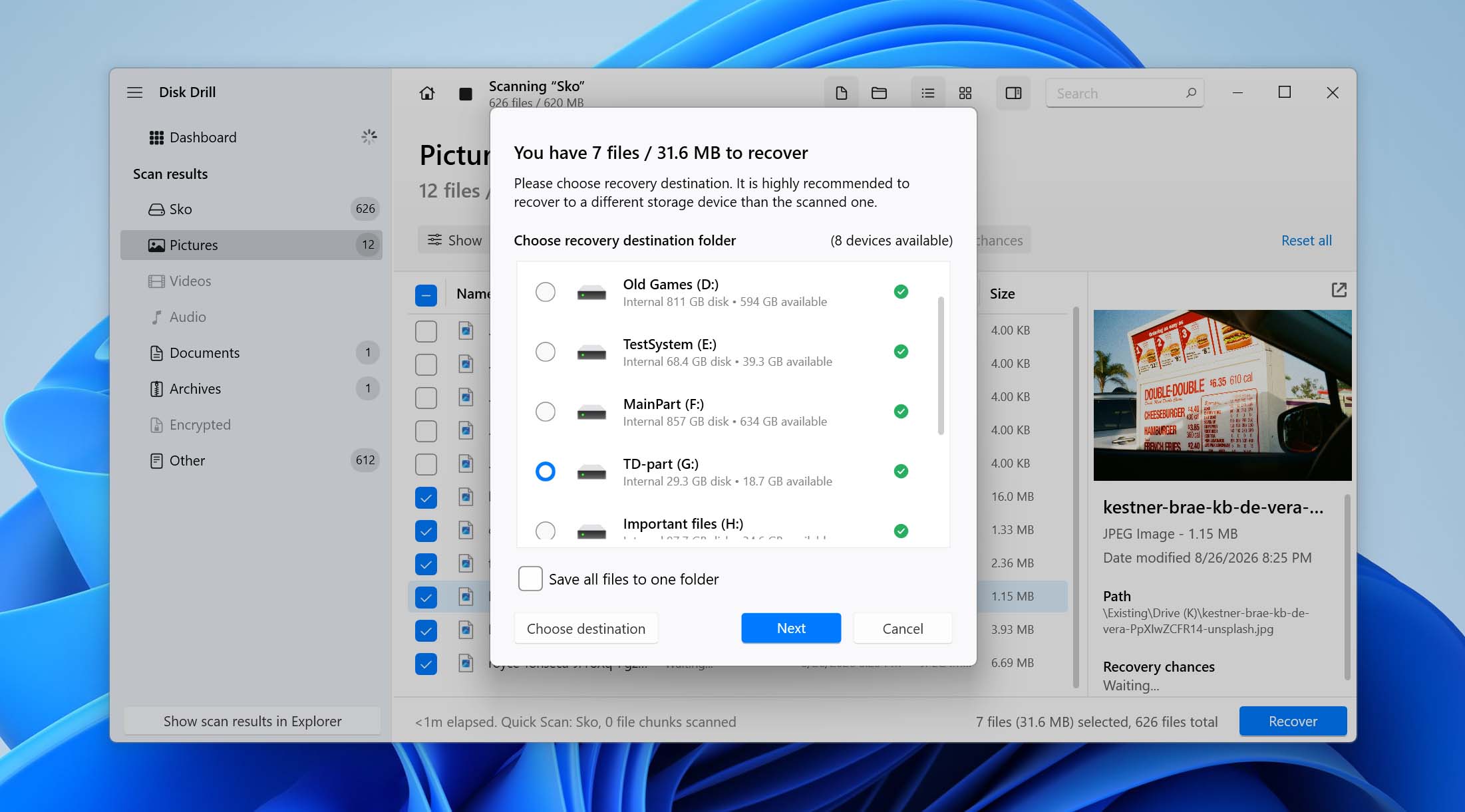
Task: Click the file icon in the 1.33 MB row
Action: [x=466, y=530]
